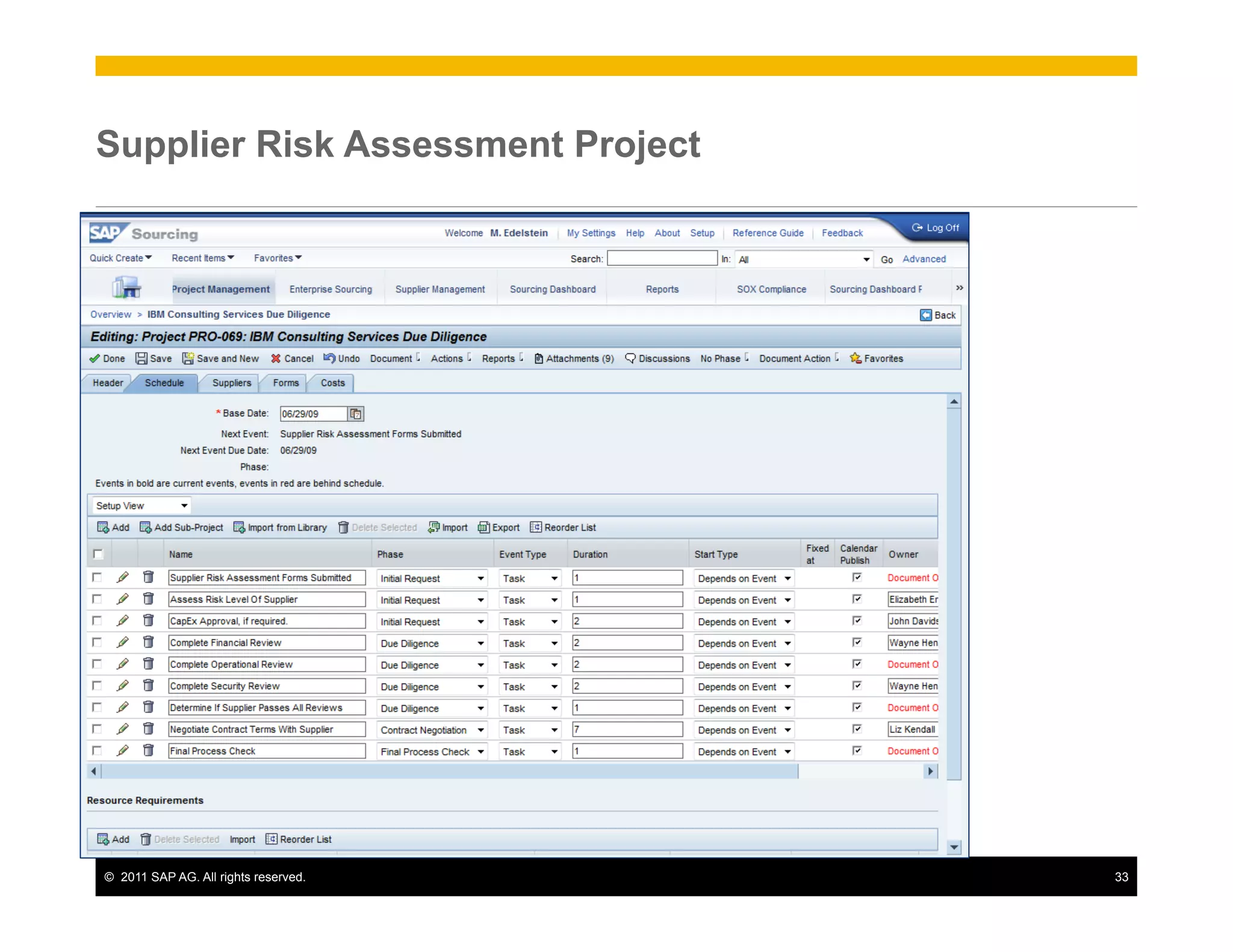Open the Document Action menu
Screen dimensions: 1233x952
(x=798, y=359)
